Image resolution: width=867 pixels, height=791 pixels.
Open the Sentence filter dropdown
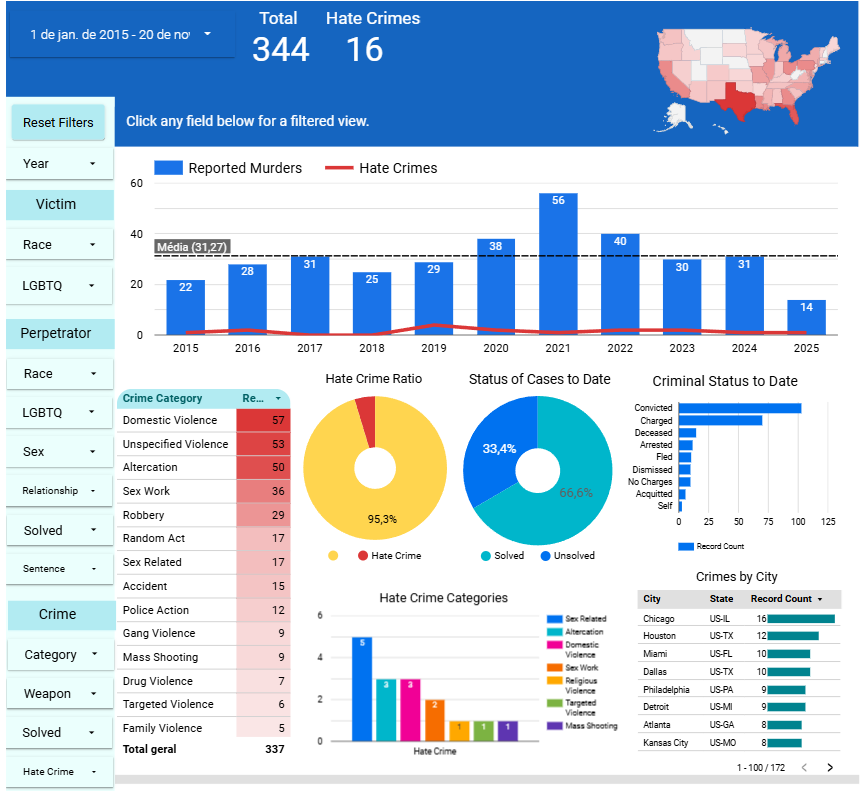pyautogui.click(x=59, y=568)
